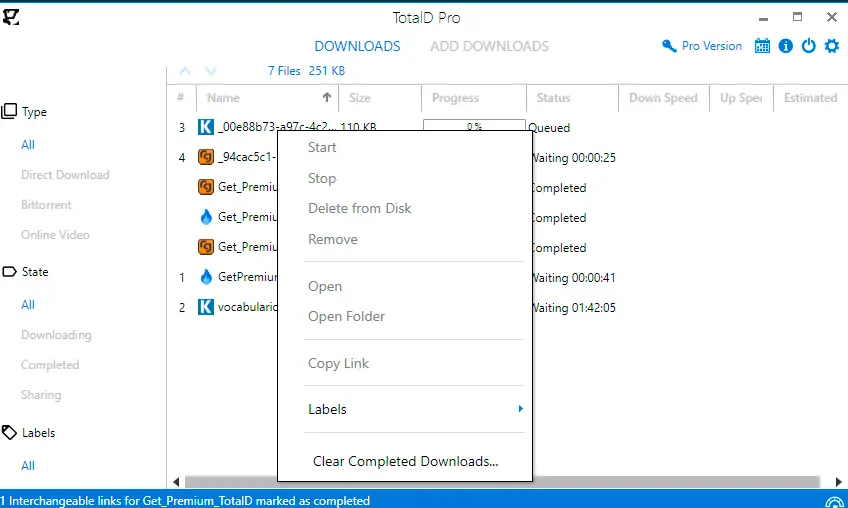
Task: Click the orange icon of _94cac5c1 download
Action: tap(206, 157)
